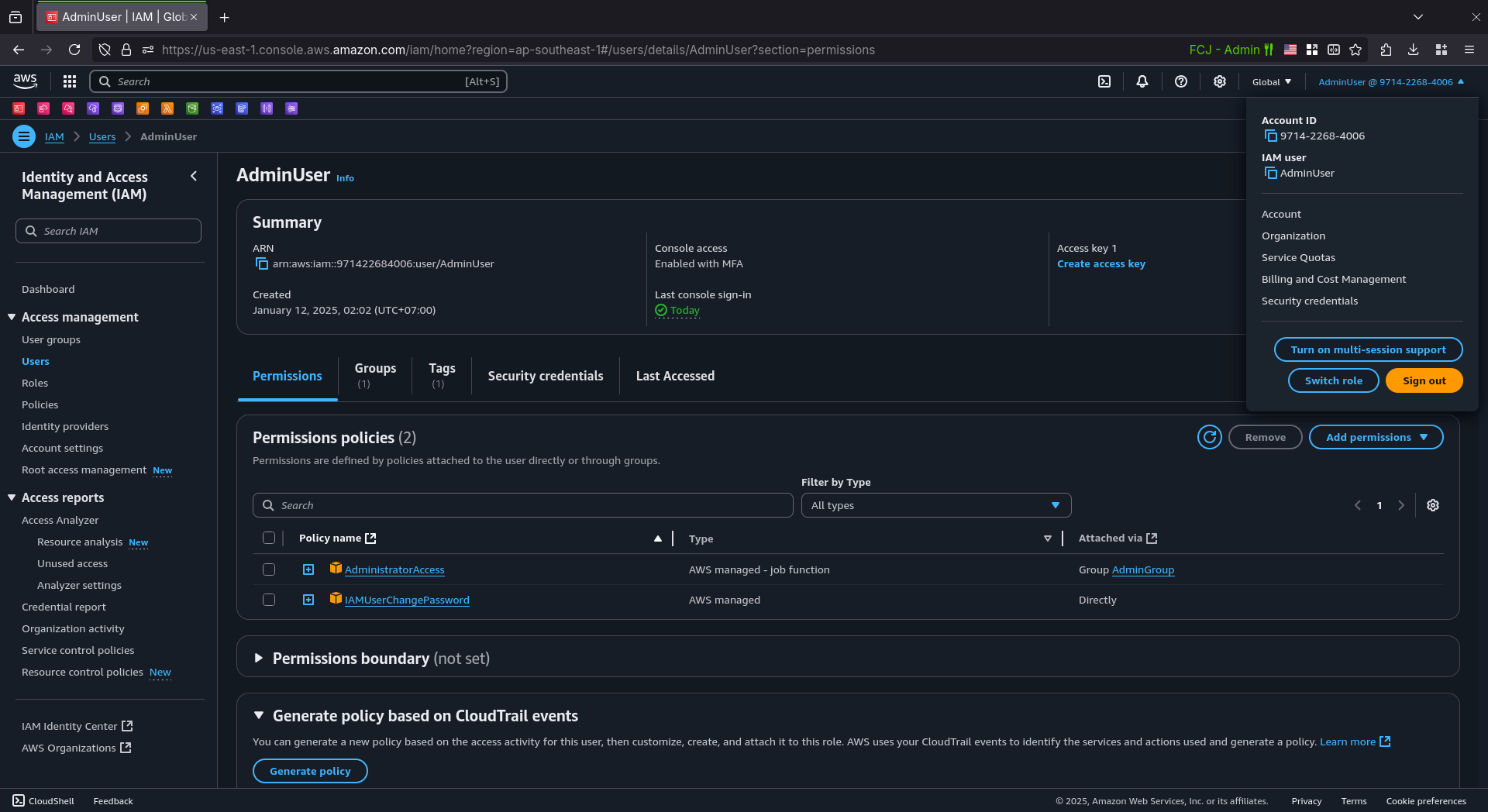Click the refresh permissions policies icon
1488x812 pixels.
click(1210, 437)
